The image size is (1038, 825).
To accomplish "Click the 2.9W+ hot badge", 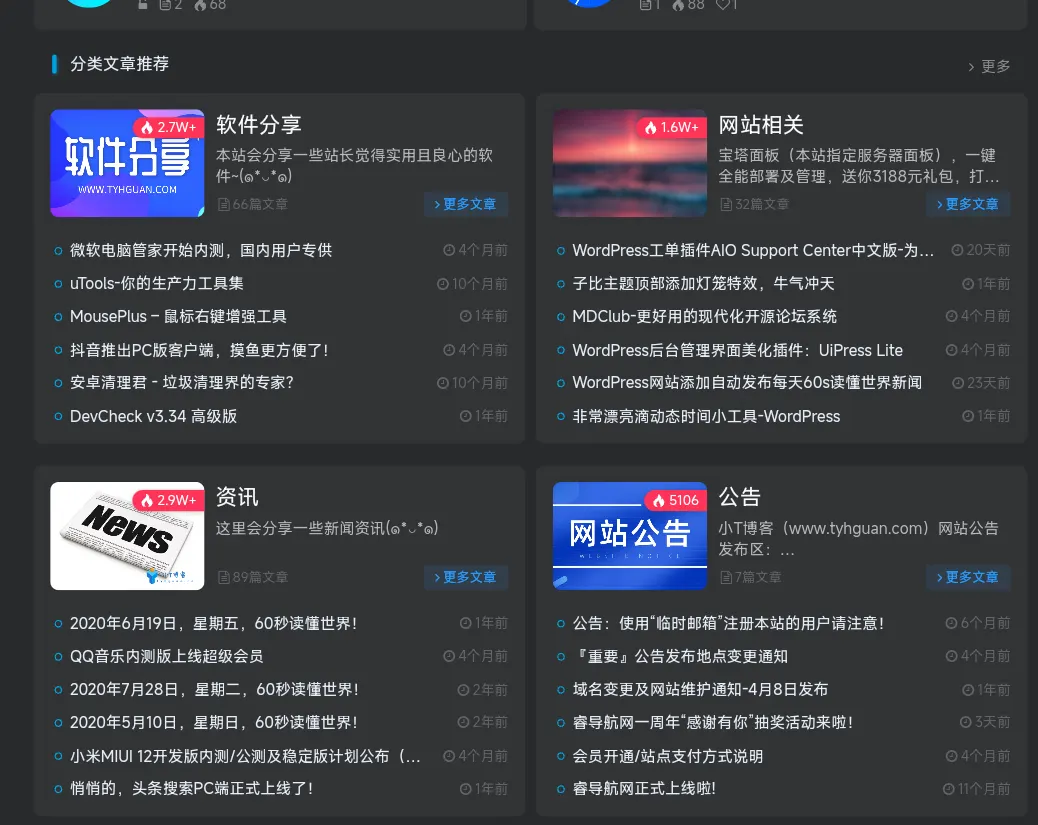I will [x=169, y=500].
